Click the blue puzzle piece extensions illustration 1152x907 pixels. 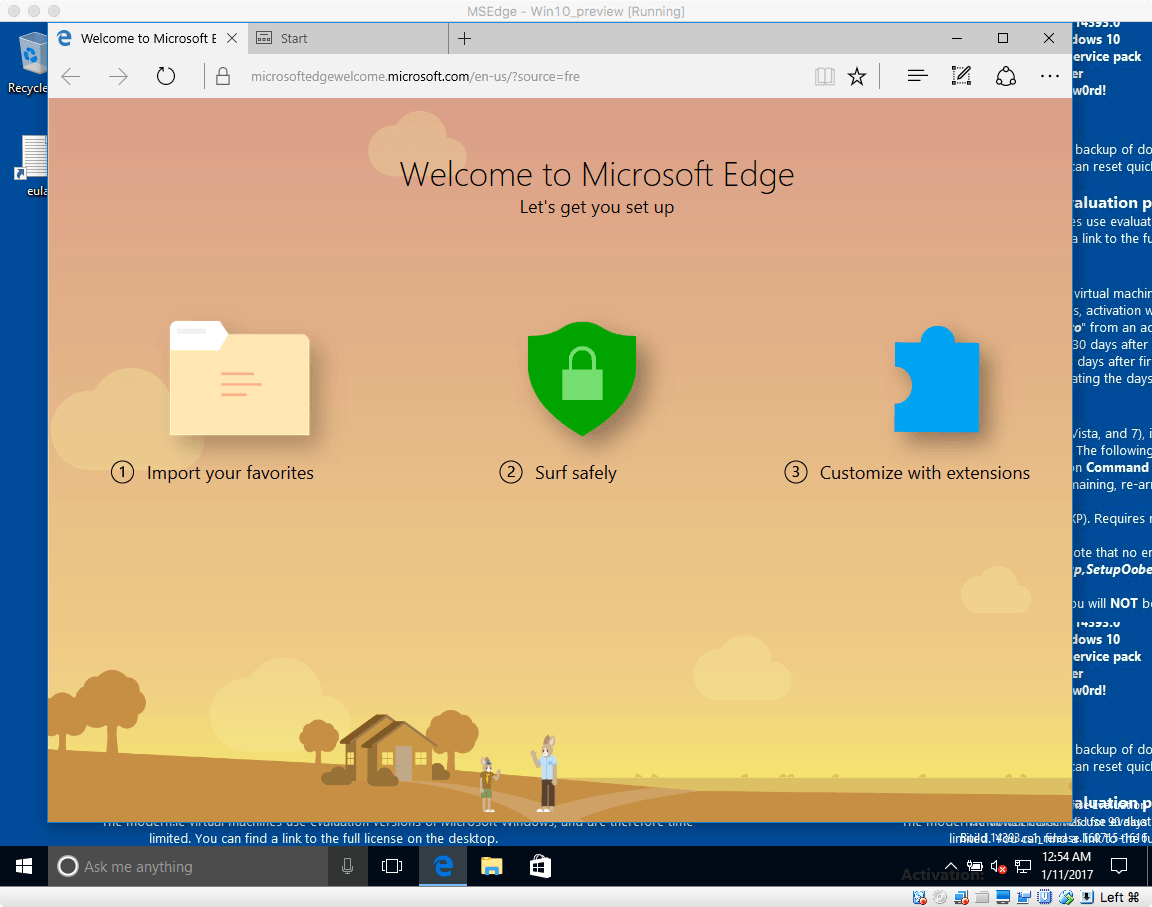point(937,379)
